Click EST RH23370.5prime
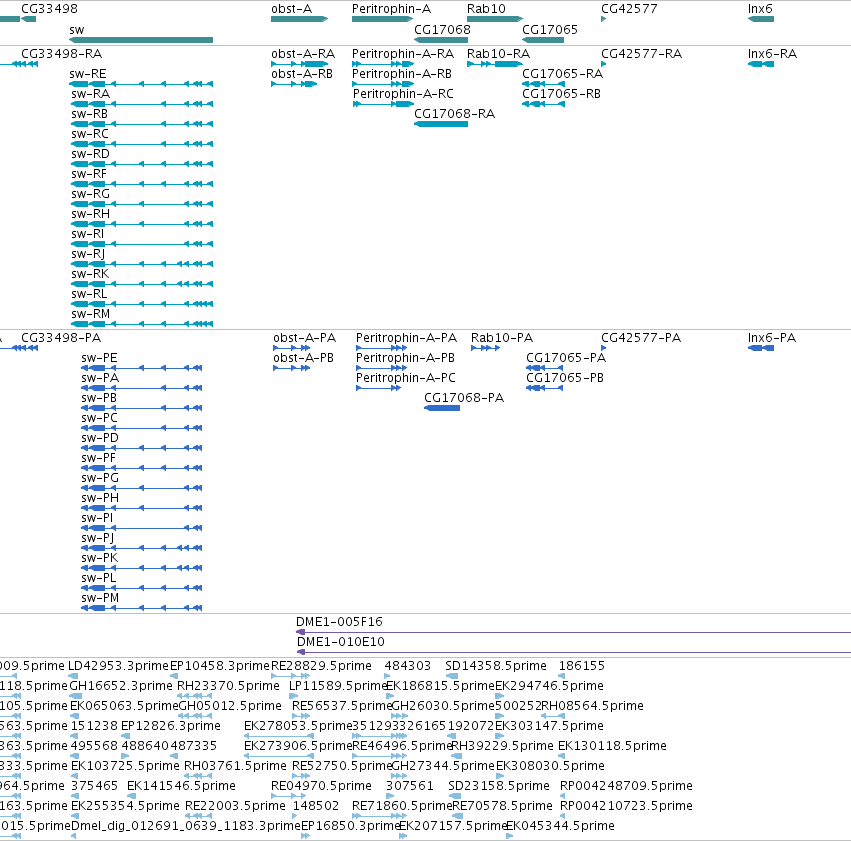 click(x=194, y=696)
